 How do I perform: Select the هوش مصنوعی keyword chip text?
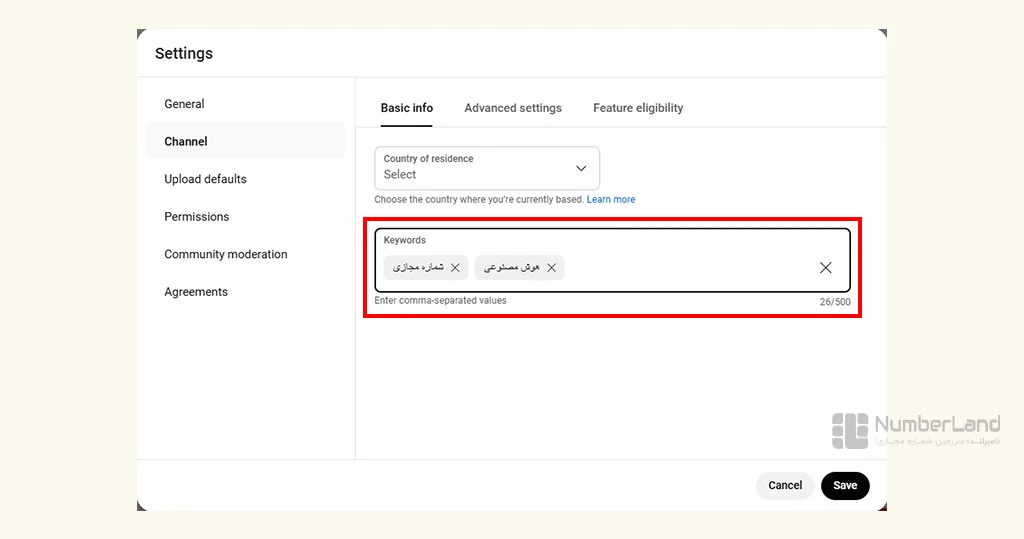511,267
